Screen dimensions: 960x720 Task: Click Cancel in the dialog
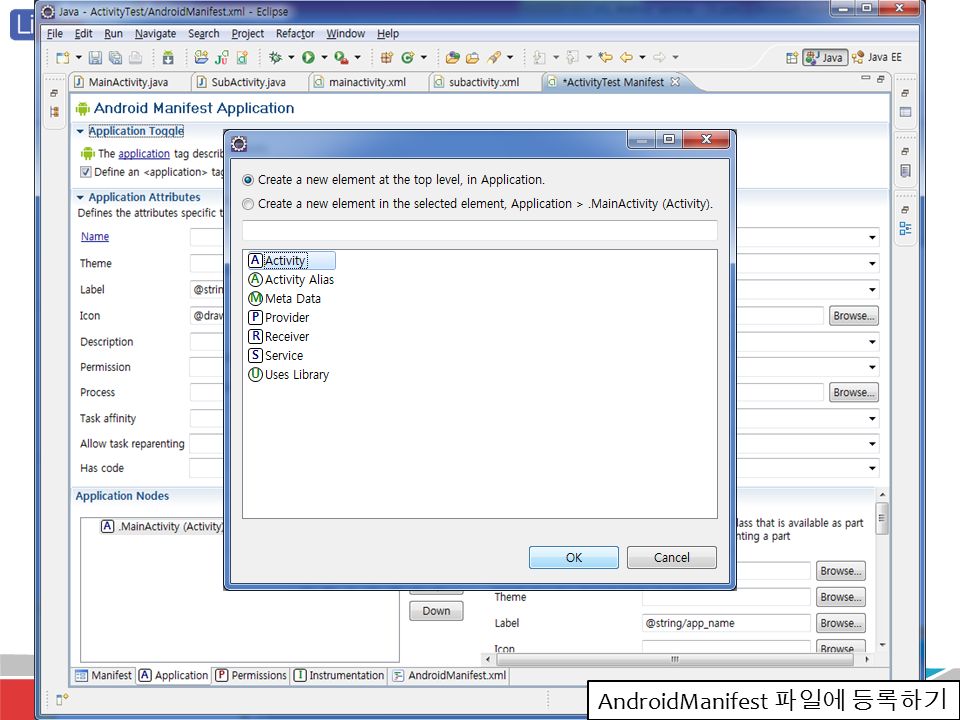coord(672,558)
